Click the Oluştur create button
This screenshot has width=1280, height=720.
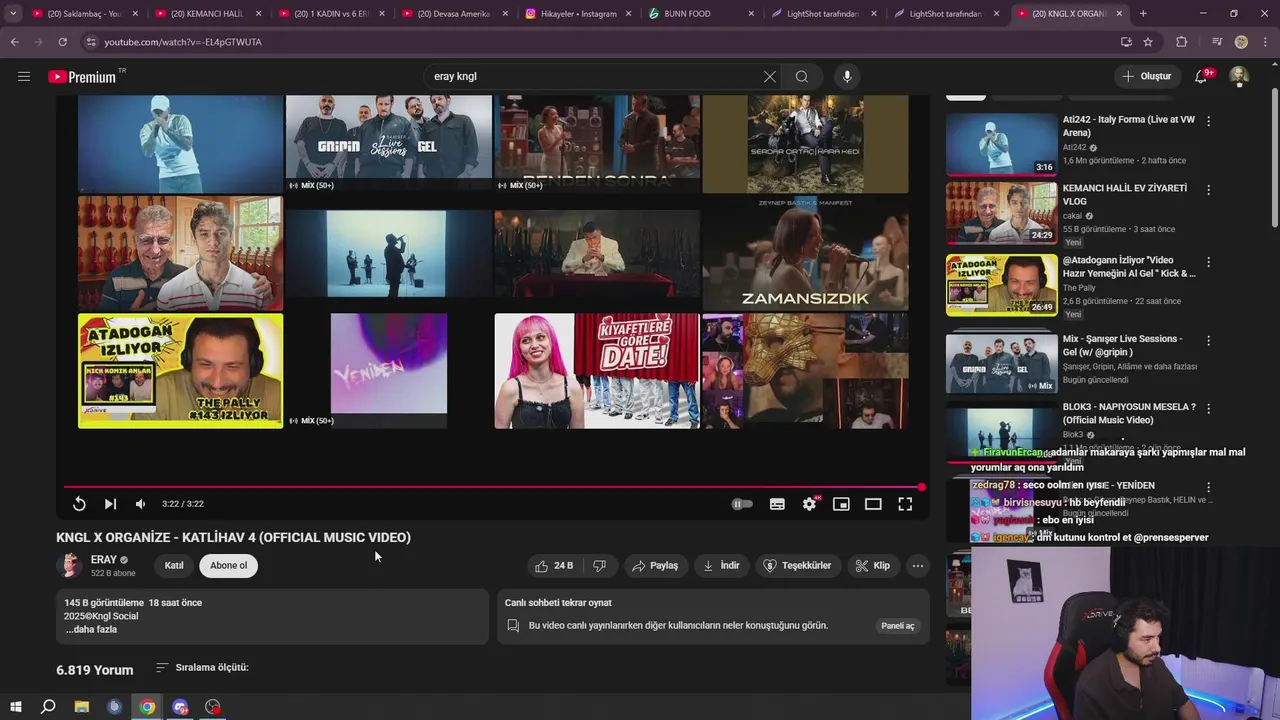pos(1146,76)
